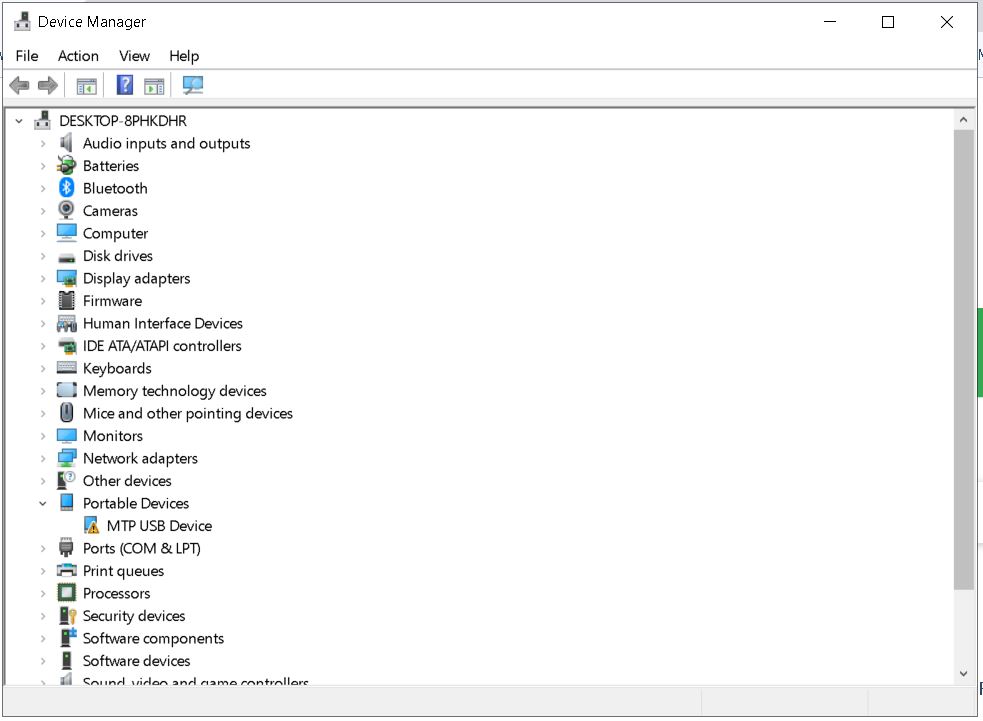Show or hide the console tree toolbar icon
Image resolution: width=983 pixels, height=721 pixels.
point(87,86)
